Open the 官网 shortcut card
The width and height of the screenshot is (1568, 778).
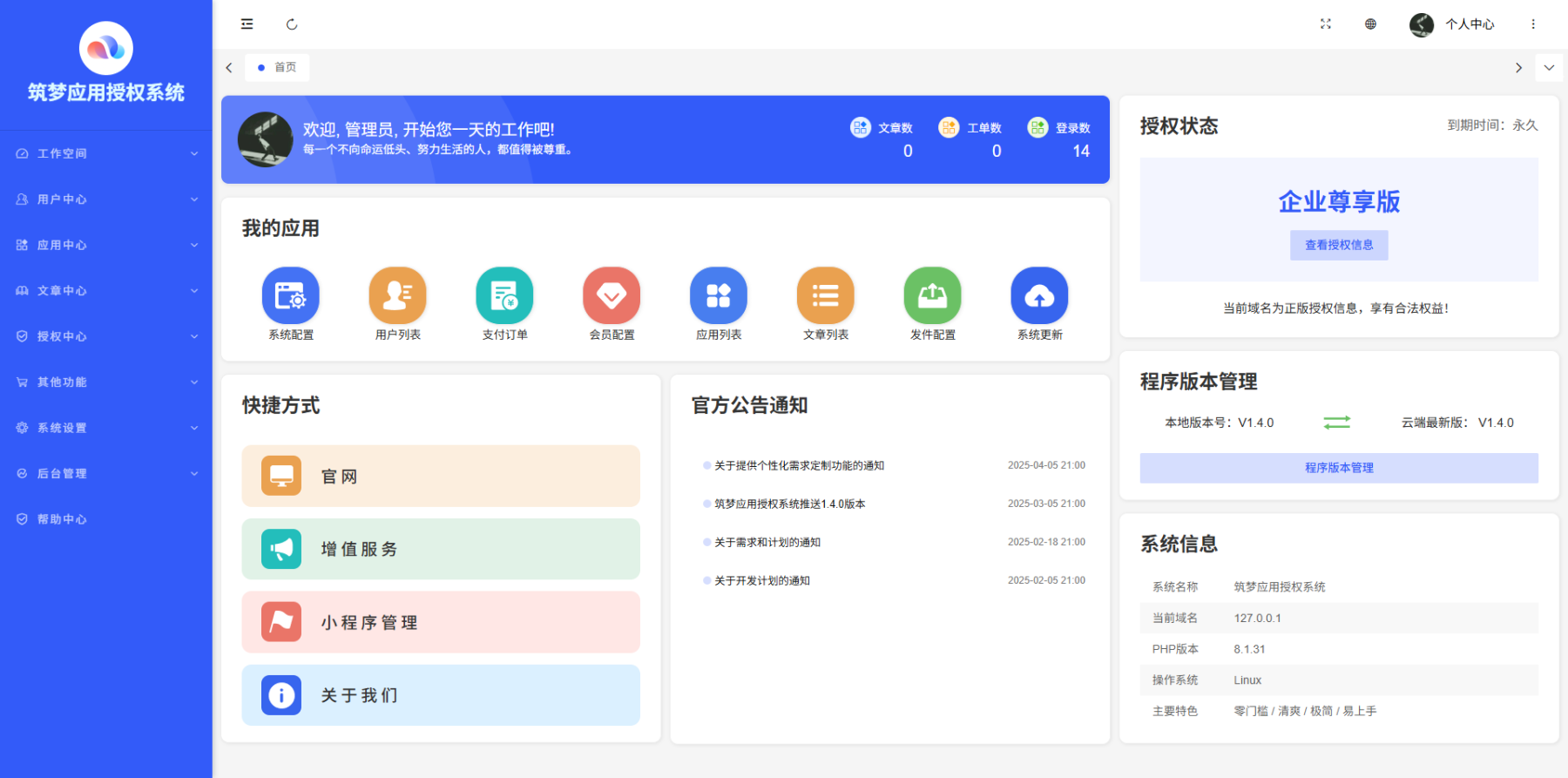[441, 477]
